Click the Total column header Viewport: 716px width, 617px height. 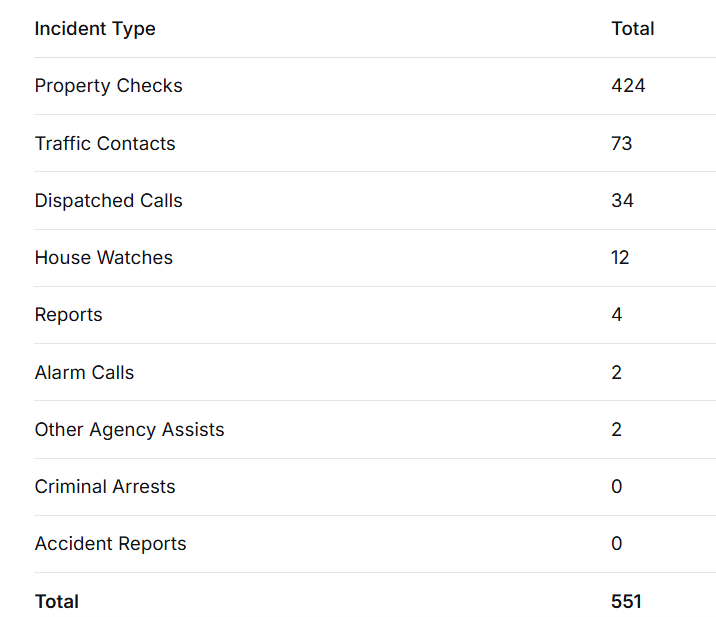click(632, 29)
